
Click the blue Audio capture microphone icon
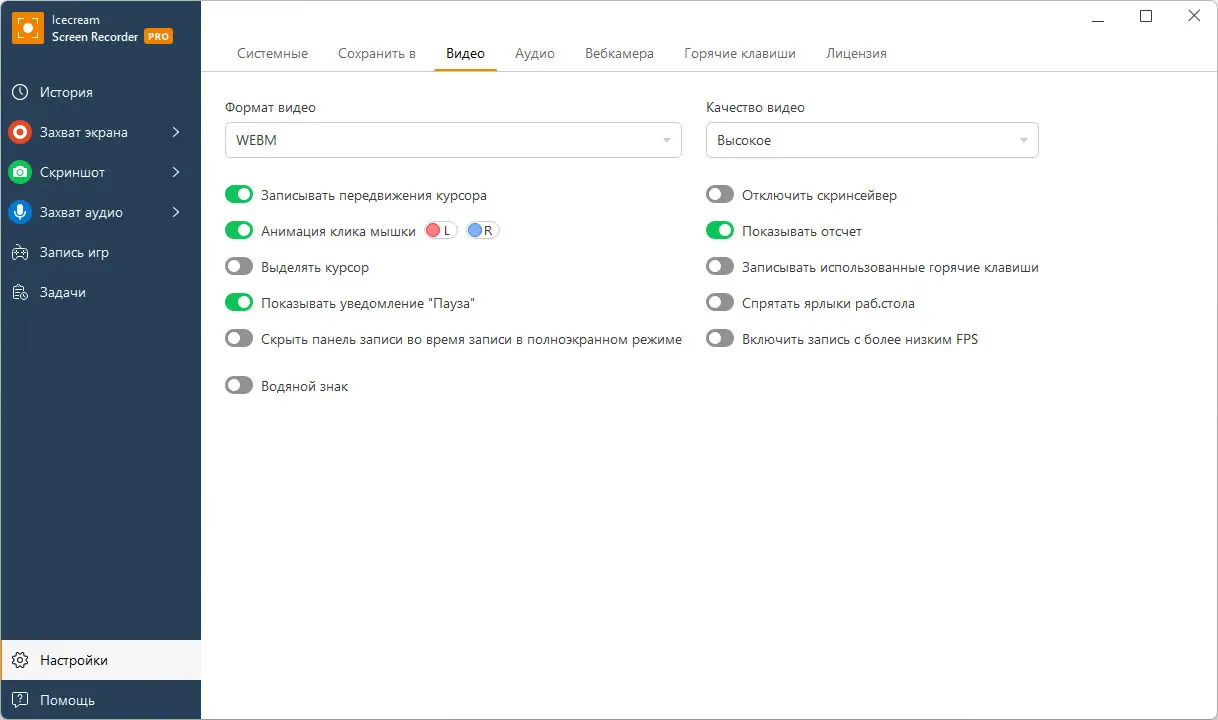click(x=20, y=212)
